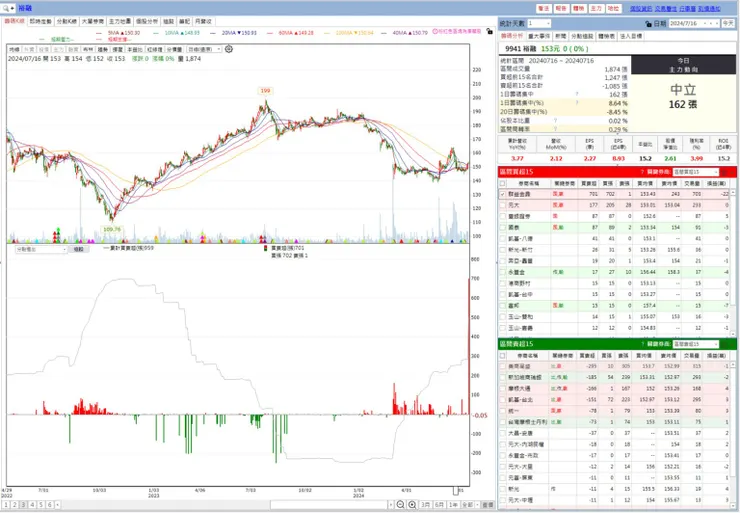The width and height of the screenshot is (740, 513).
Task: Click the 20MA legend color line
Action: (x=213, y=33)
